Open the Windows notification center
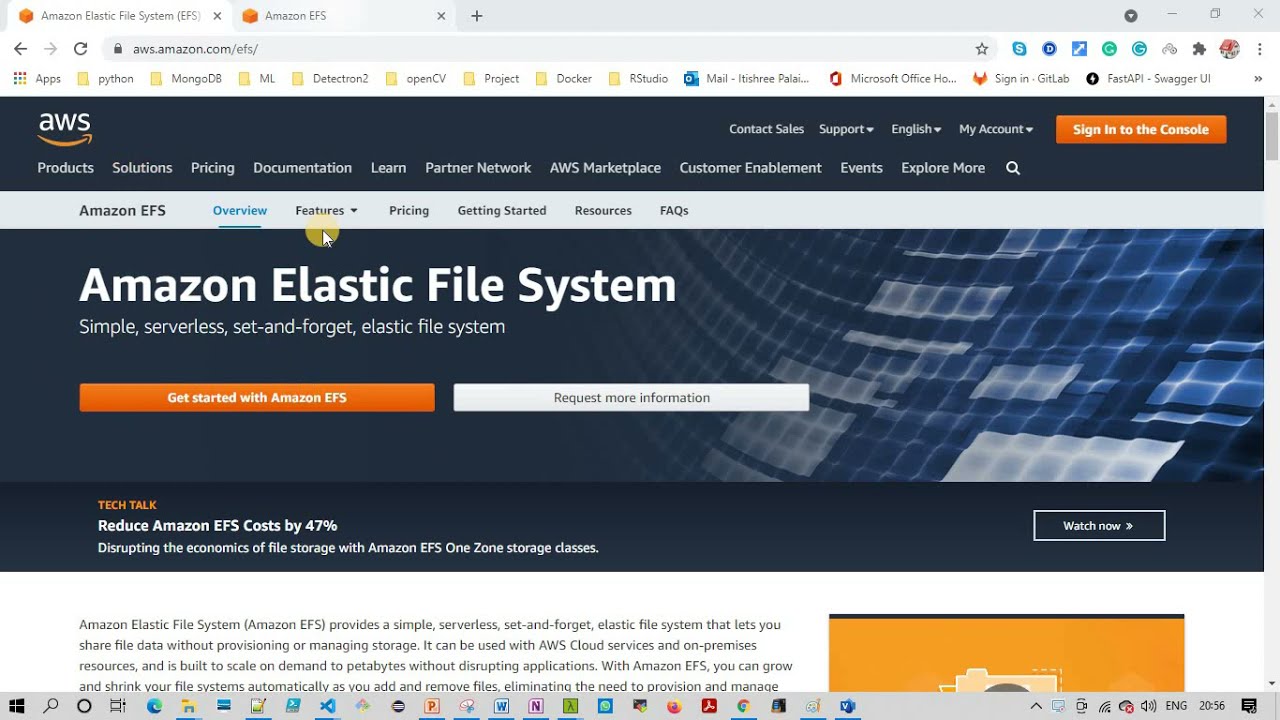The width and height of the screenshot is (1280, 720). pyautogui.click(x=1249, y=706)
